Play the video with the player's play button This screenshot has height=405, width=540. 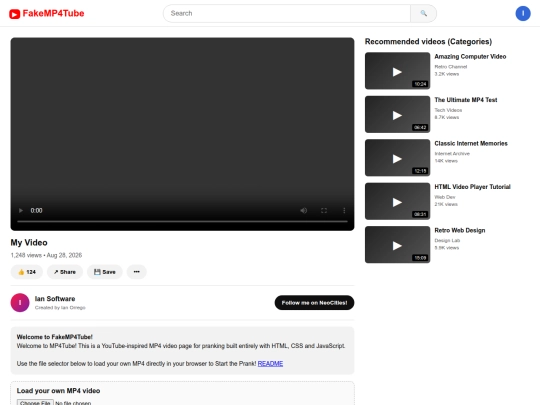[x=21, y=210]
